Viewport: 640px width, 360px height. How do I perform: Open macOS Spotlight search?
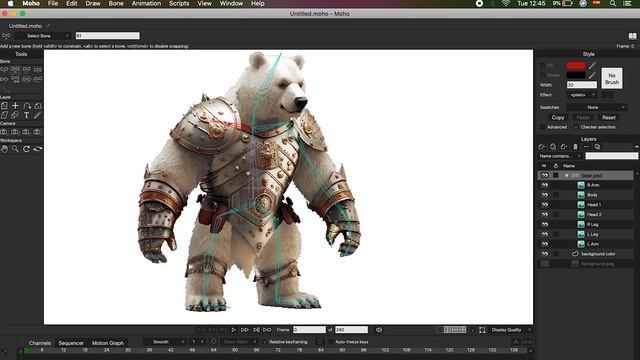pyautogui.click(x=613, y=3)
